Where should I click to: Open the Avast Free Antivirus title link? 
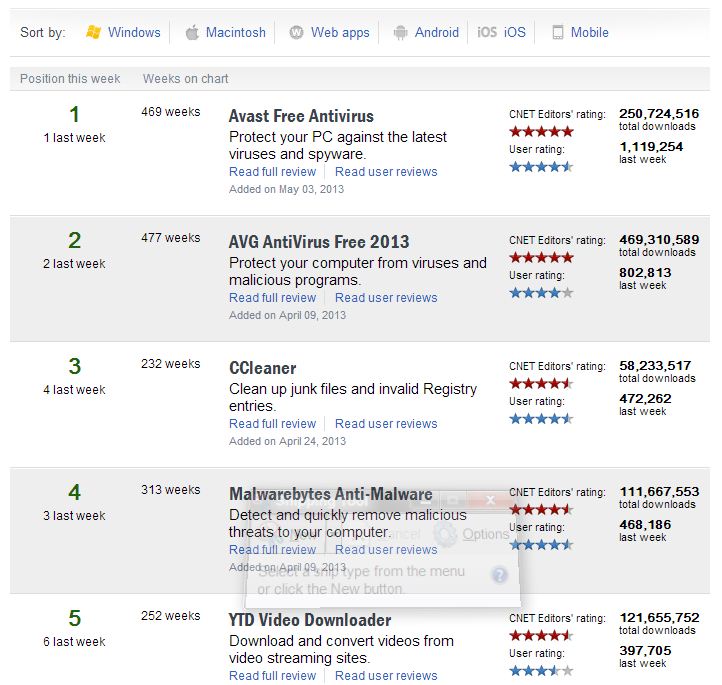click(x=300, y=116)
